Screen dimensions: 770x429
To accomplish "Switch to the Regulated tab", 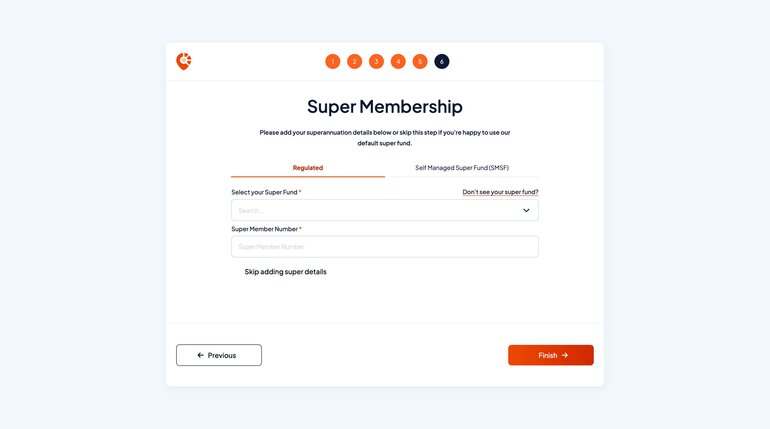I will click(308, 168).
